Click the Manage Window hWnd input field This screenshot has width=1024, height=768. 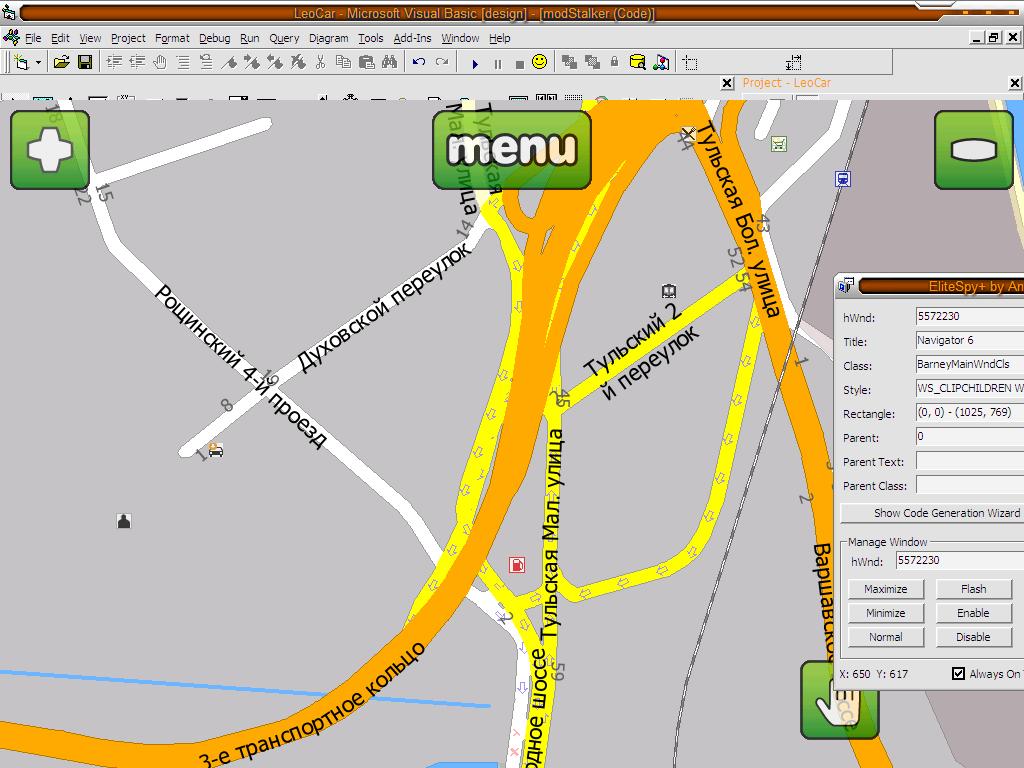pyautogui.click(x=959, y=561)
